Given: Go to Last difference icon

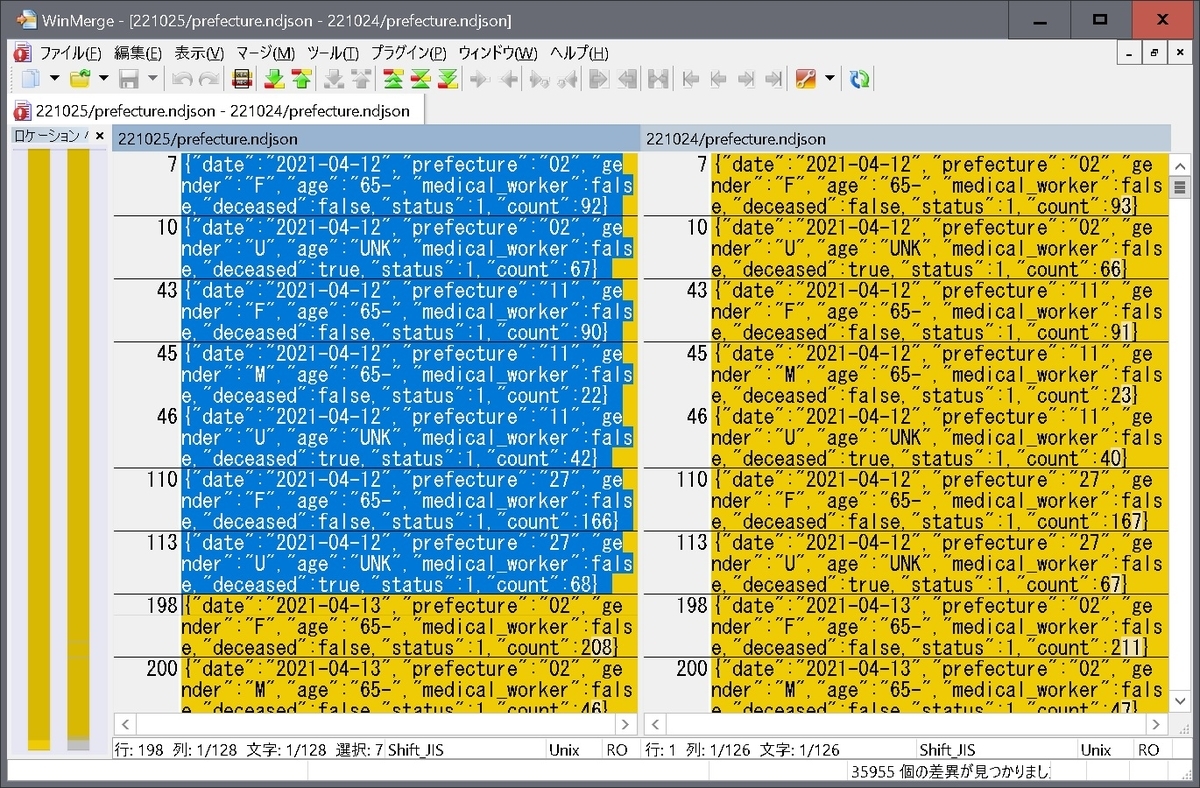Looking at the screenshot, I should (x=448, y=79).
